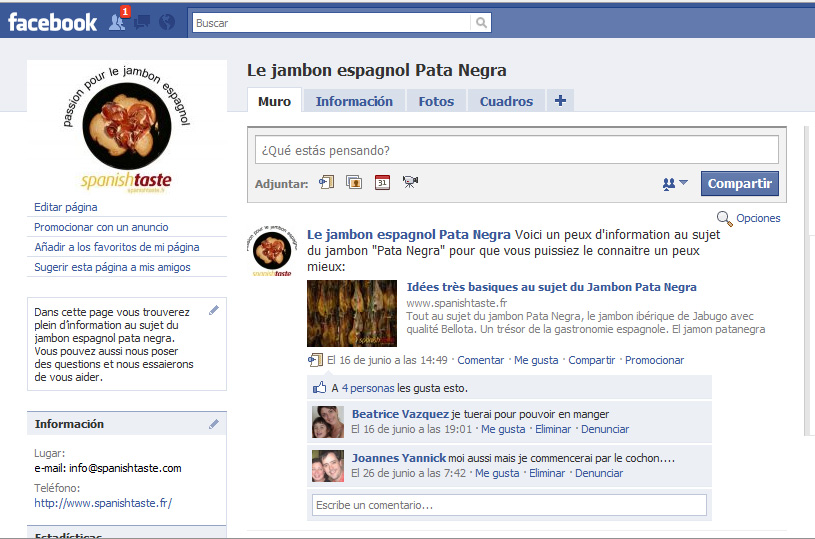
Task: Click Añadir a los favoritos de mi página
Action: (x=117, y=247)
